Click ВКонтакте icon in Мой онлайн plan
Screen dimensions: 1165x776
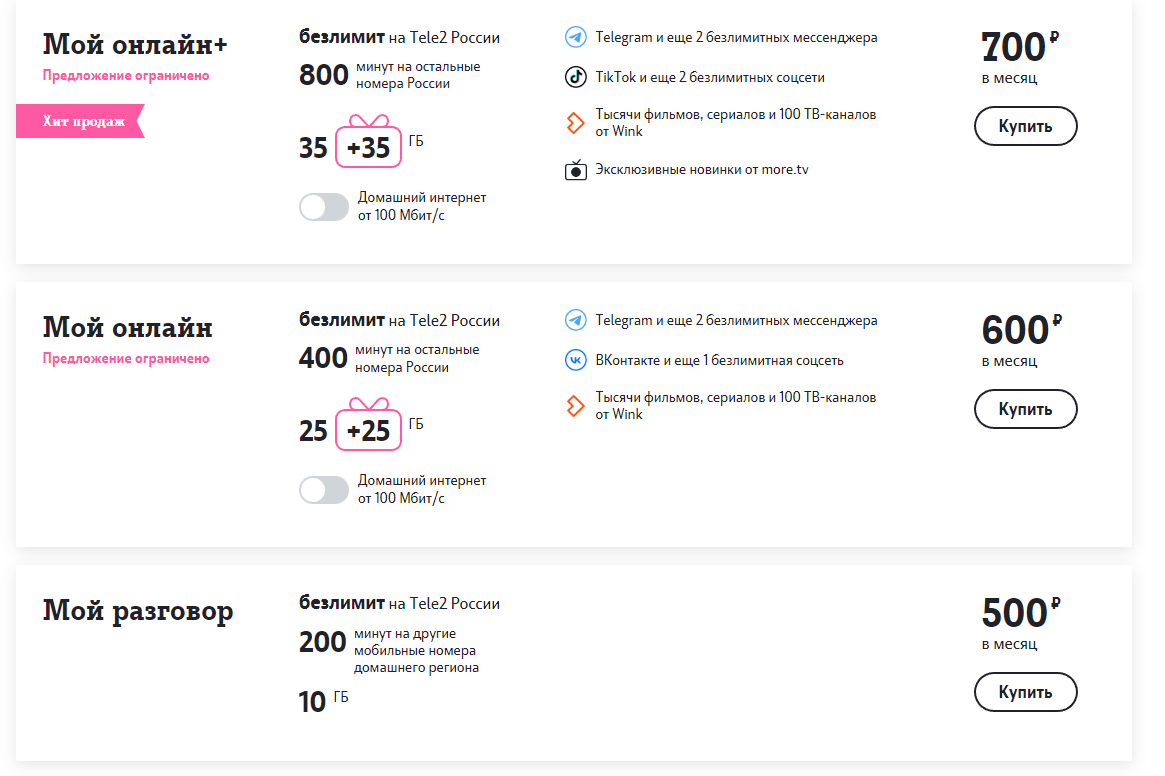[x=575, y=360]
